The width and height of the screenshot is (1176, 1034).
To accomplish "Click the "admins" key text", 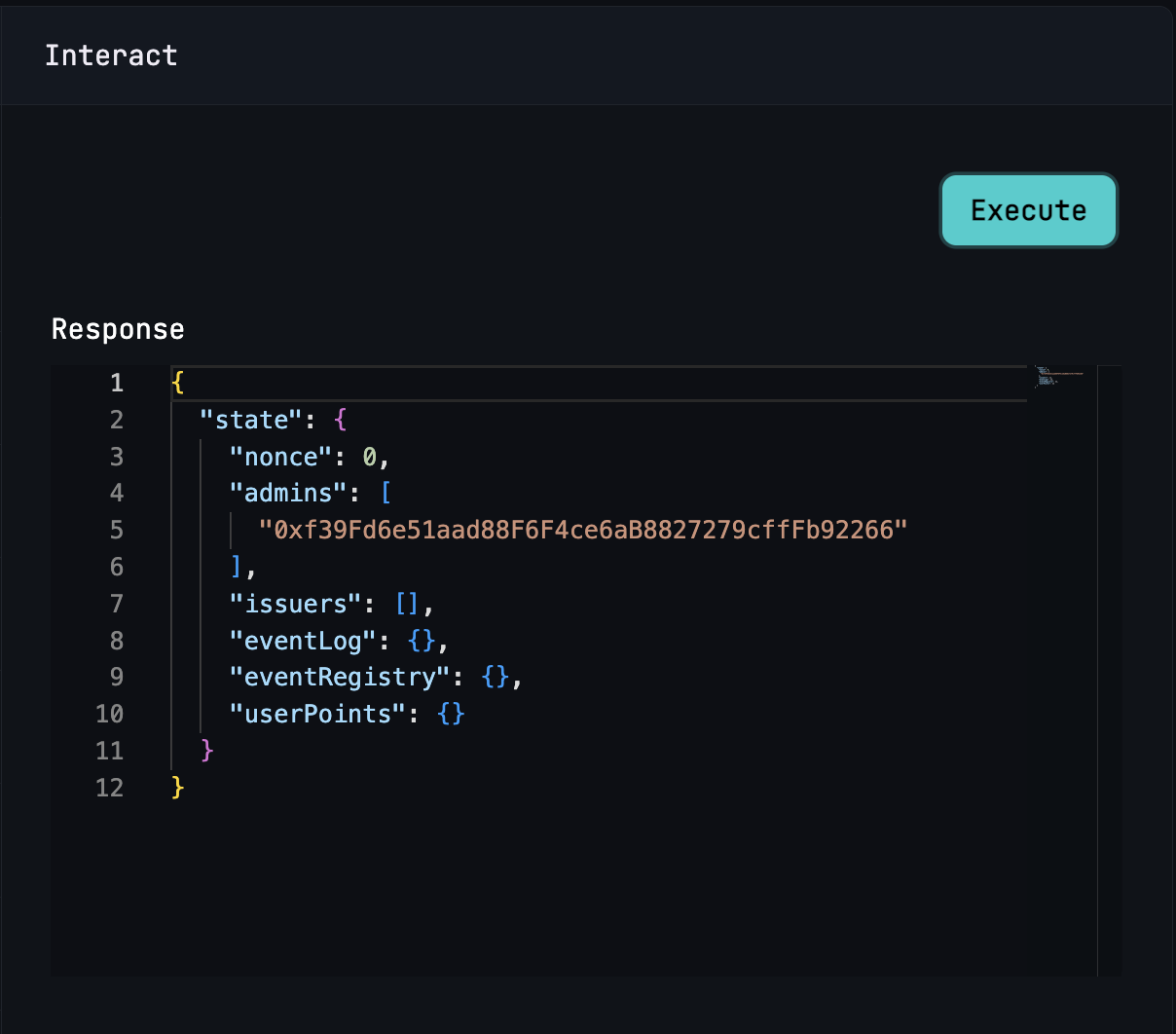I will tap(288, 493).
